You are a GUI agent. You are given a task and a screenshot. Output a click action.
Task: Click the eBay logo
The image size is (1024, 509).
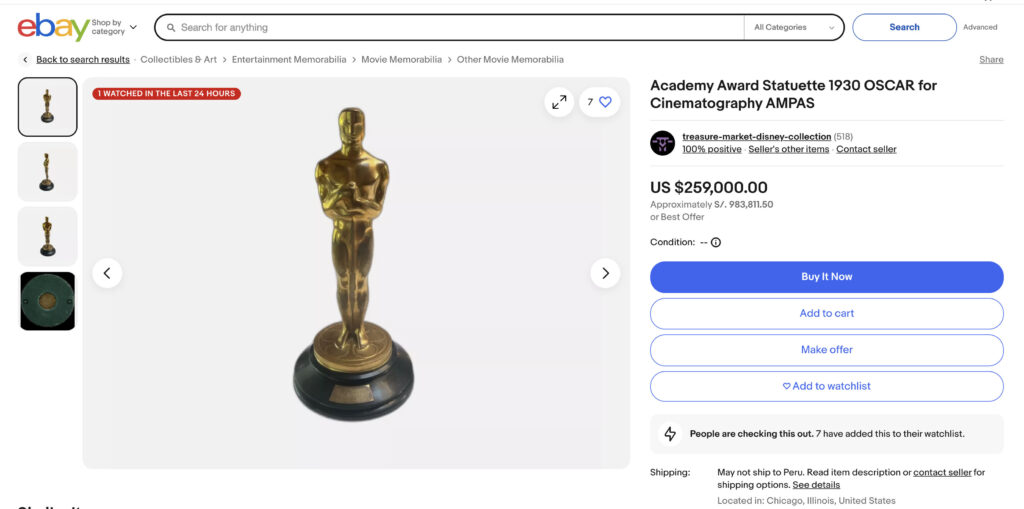(53, 27)
